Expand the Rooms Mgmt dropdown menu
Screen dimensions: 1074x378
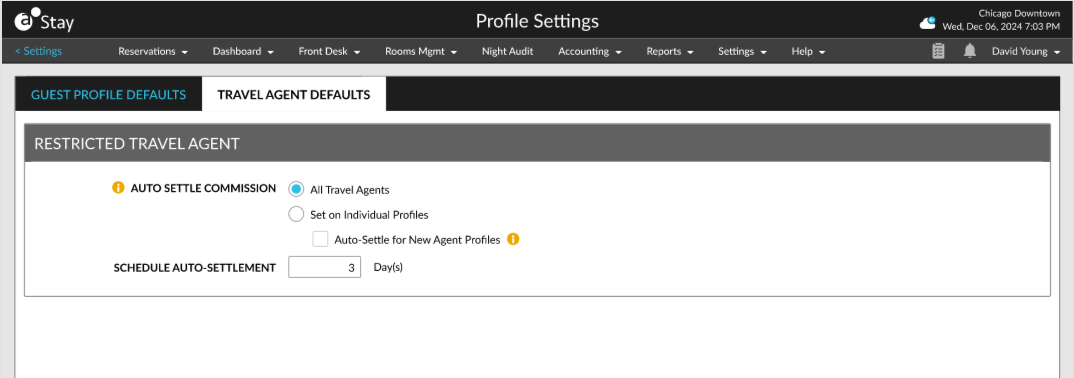tap(421, 51)
